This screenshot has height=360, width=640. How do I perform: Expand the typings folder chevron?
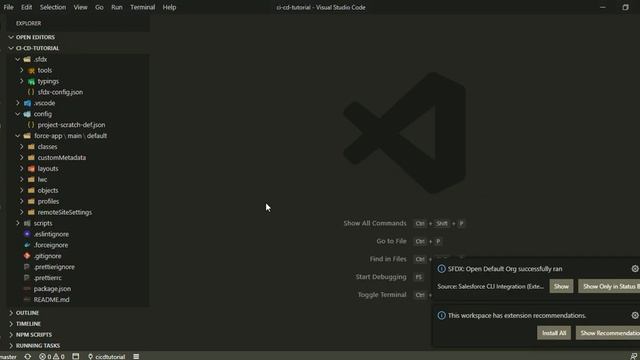click(x=22, y=81)
